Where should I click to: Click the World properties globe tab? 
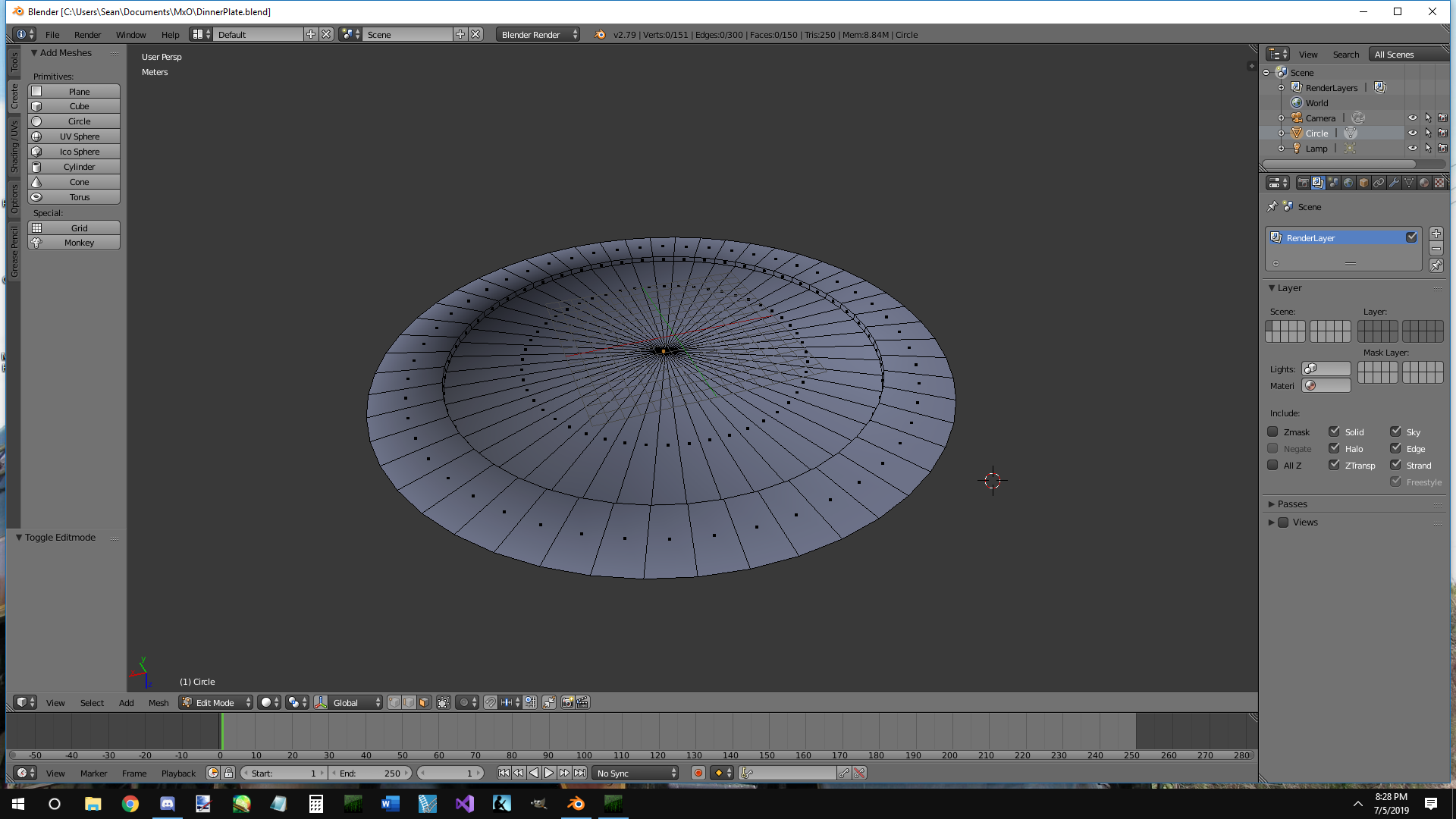tap(1348, 183)
